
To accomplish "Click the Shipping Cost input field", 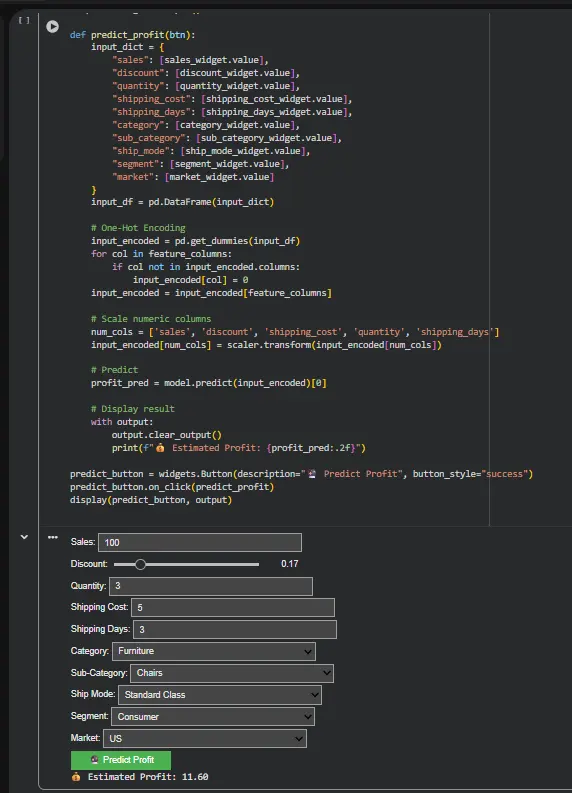I will (x=233, y=607).
